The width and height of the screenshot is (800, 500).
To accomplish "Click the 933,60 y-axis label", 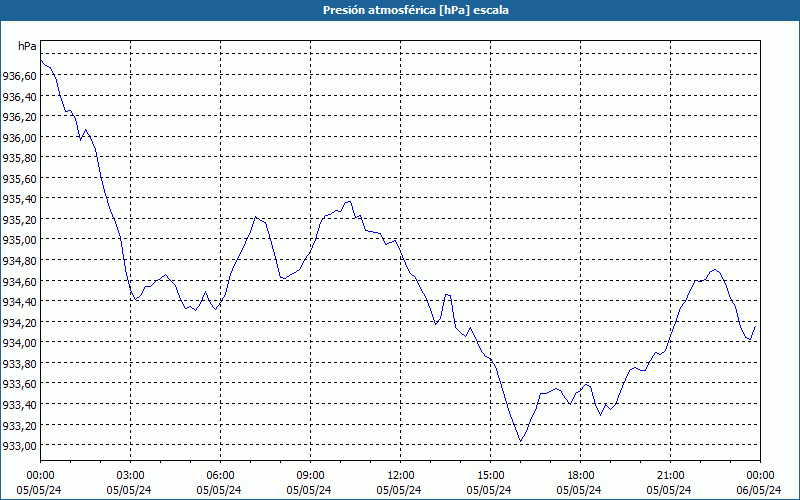I will click(19, 384).
